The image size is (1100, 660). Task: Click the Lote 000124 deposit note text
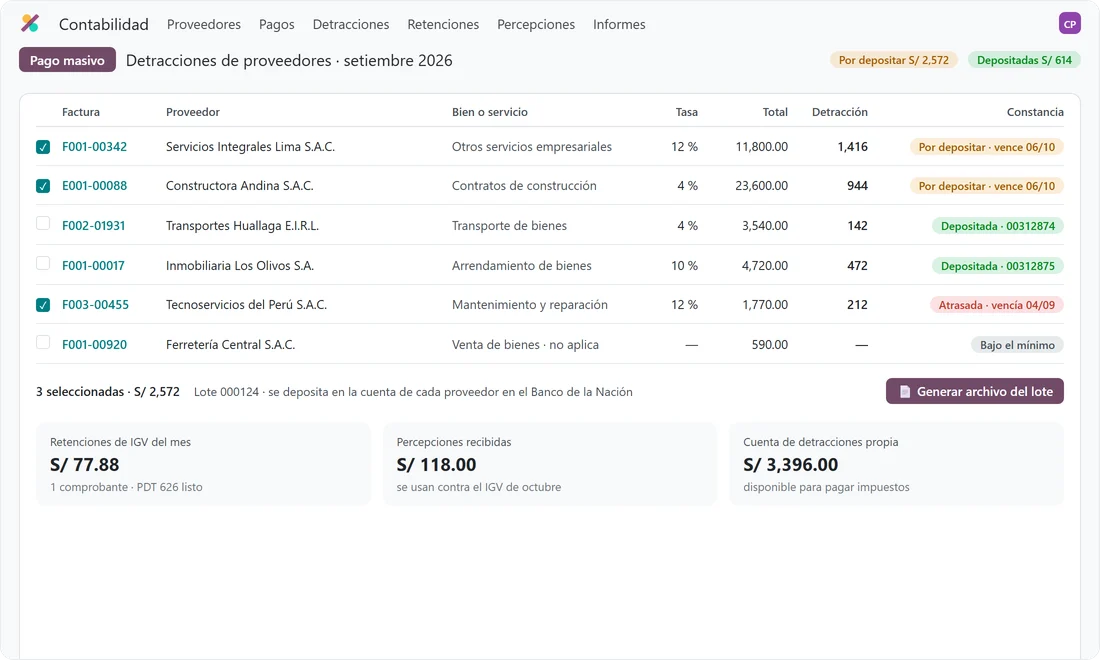click(413, 392)
